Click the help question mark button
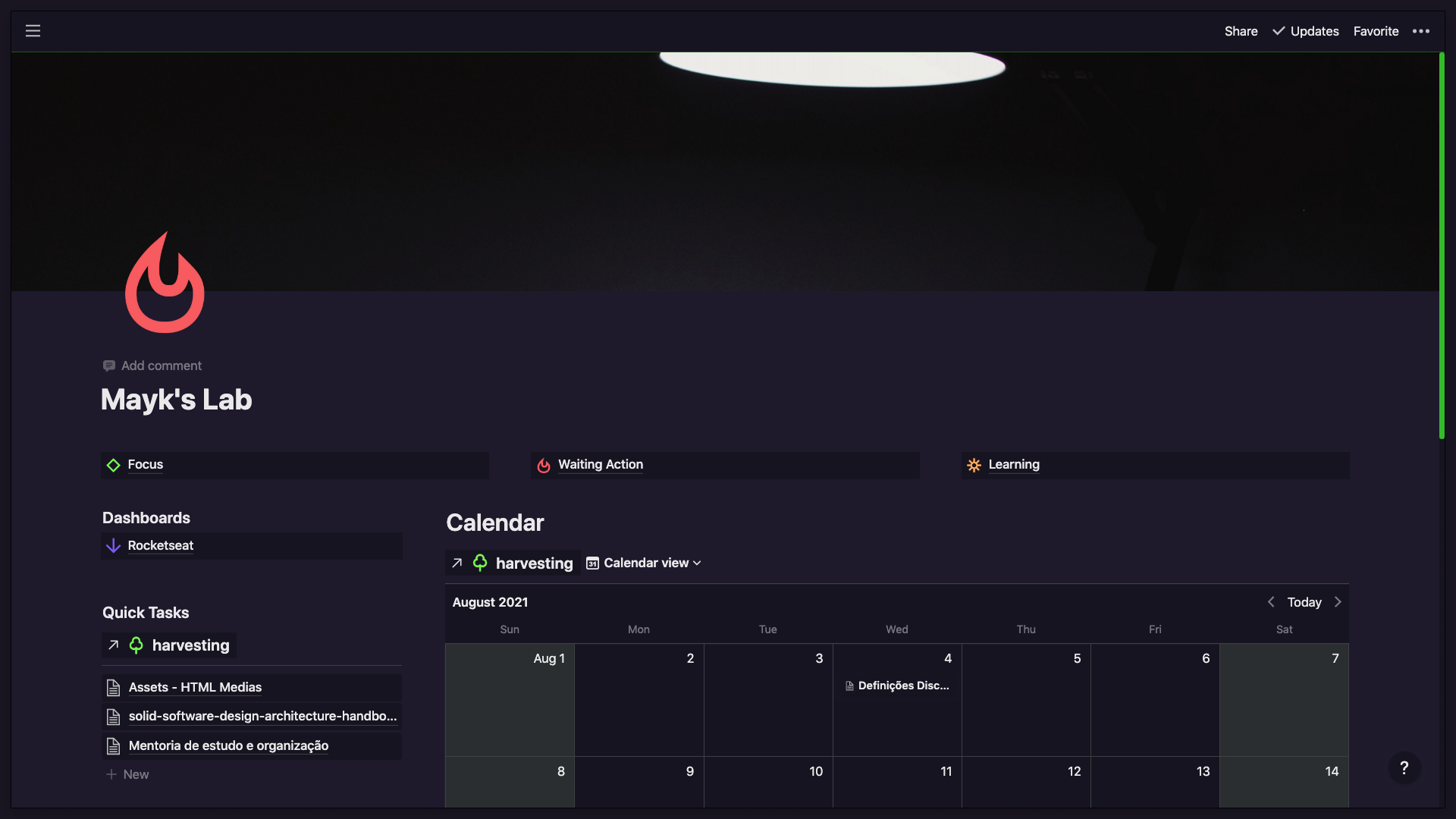Image resolution: width=1456 pixels, height=819 pixels. [x=1404, y=768]
